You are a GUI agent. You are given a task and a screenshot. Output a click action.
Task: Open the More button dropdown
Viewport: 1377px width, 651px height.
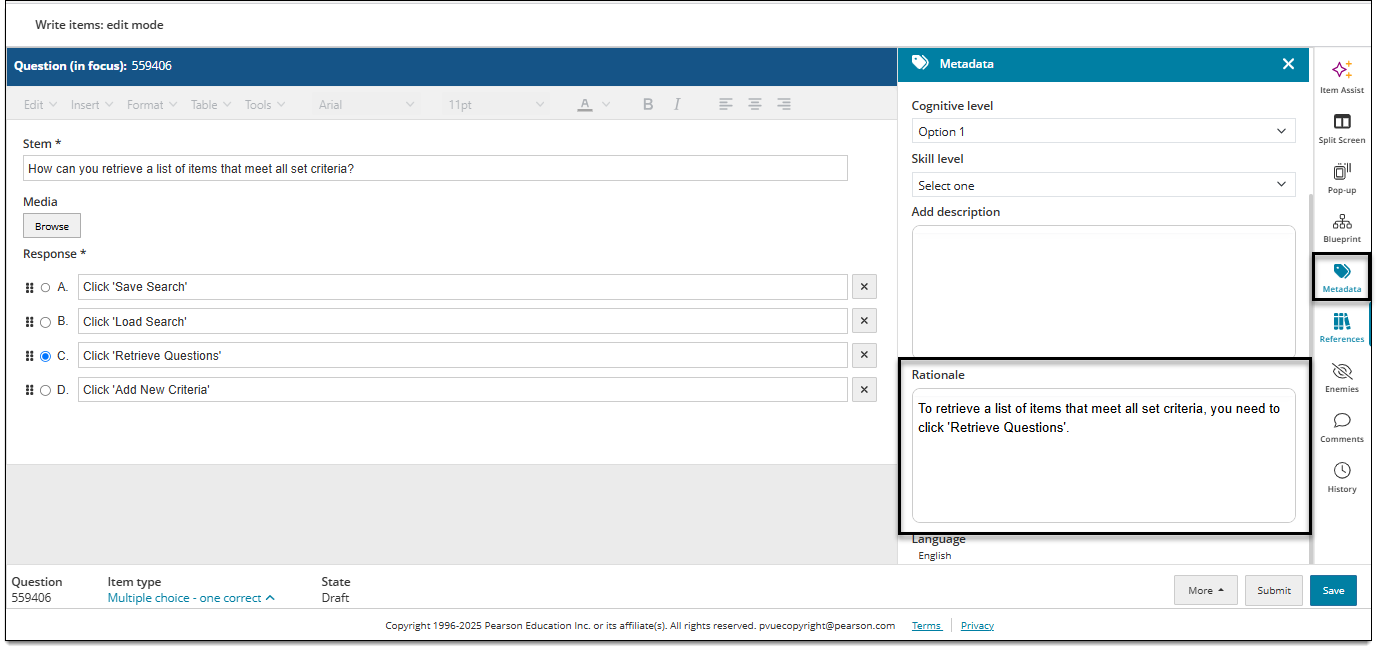click(x=1206, y=590)
